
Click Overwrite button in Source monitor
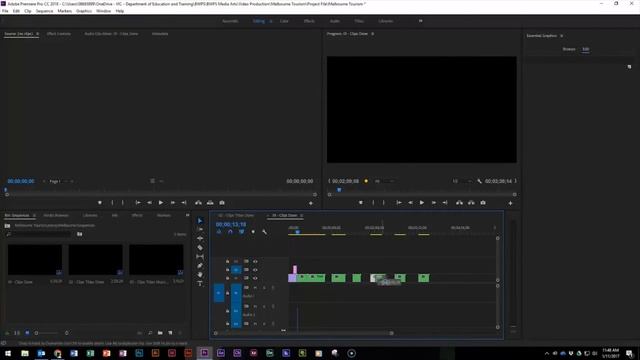[x=210, y=202]
